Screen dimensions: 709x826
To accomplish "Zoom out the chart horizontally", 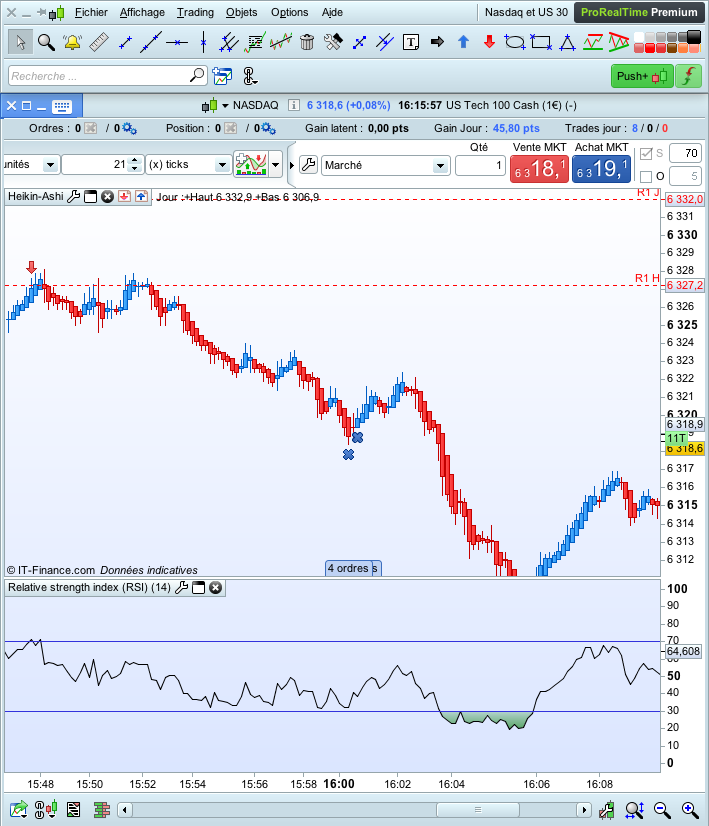I will (x=662, y=810).
